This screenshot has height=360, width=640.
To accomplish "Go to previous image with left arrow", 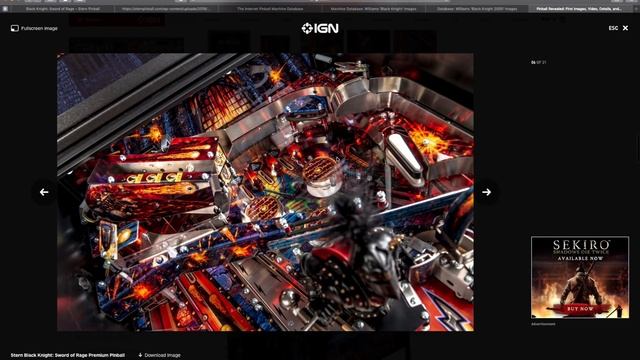I will pos(44,192).
